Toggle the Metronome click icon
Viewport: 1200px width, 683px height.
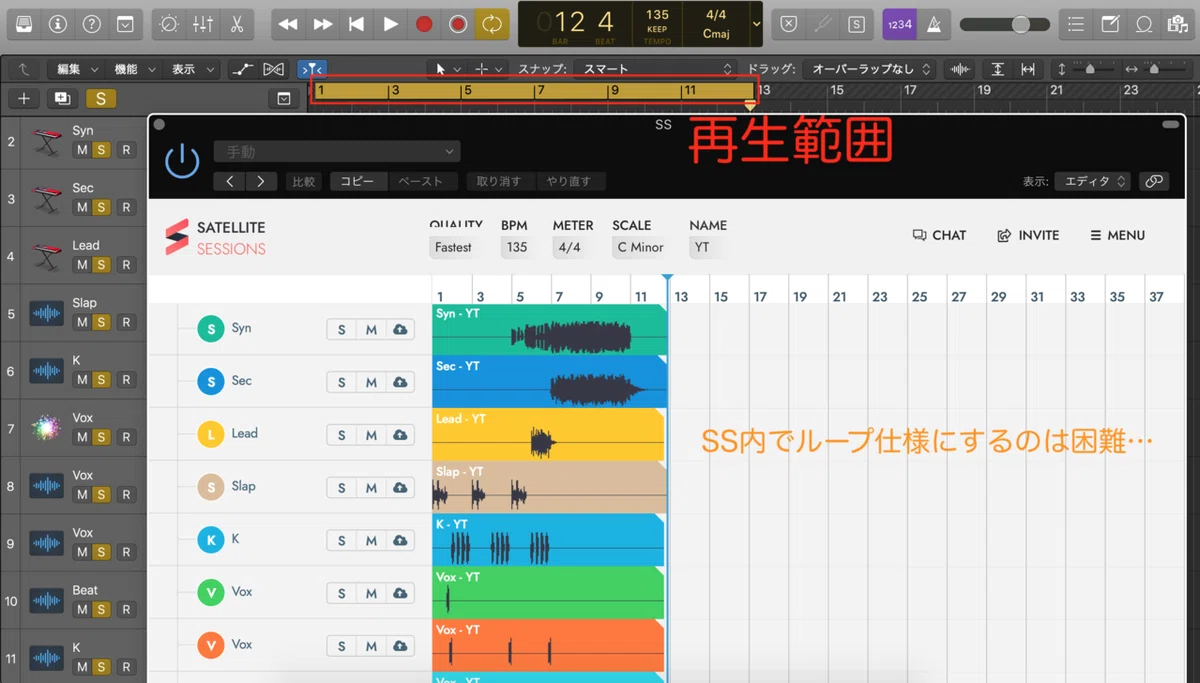[x=932, y=24]
